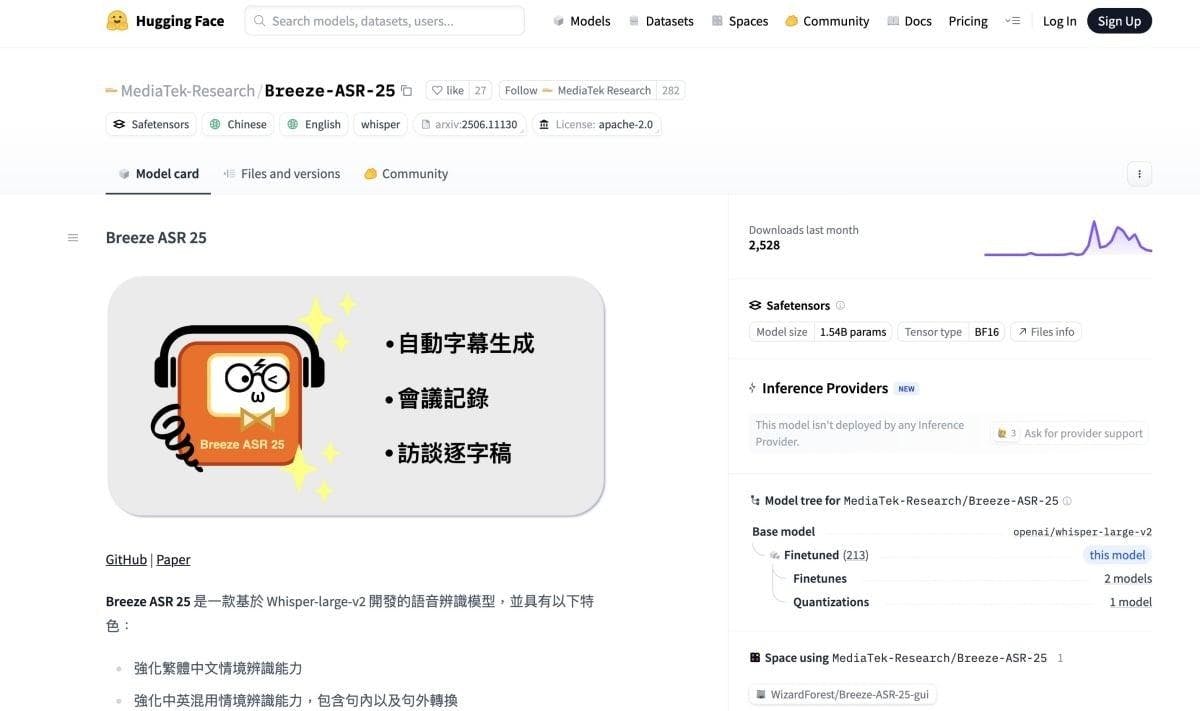Like the Breeze-ASR-25 model

click(447, 90)
